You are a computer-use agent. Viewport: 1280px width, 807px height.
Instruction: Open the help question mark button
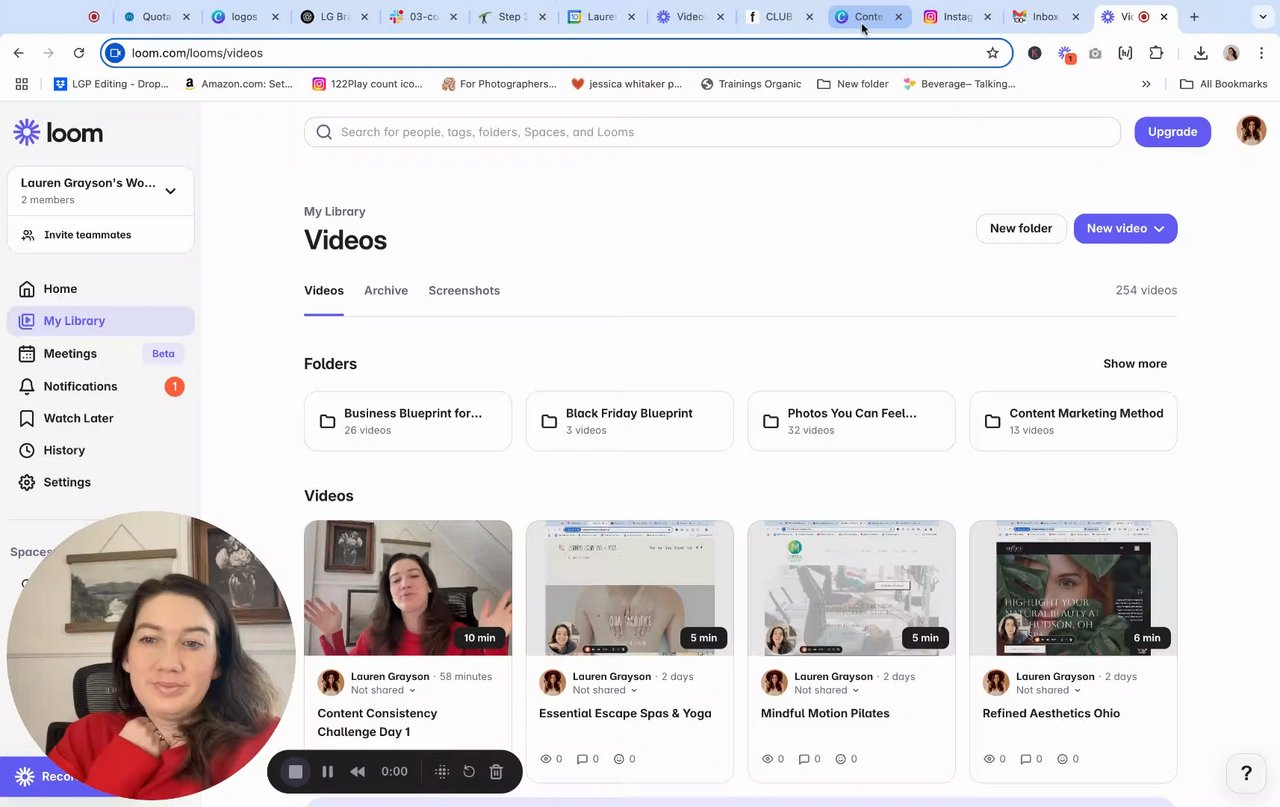tap(1246, 773)
